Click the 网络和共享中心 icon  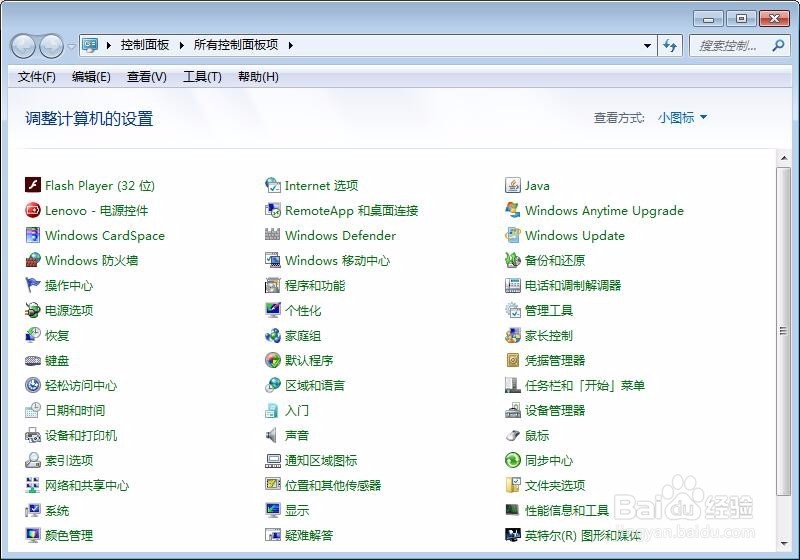tap(33, 485)
